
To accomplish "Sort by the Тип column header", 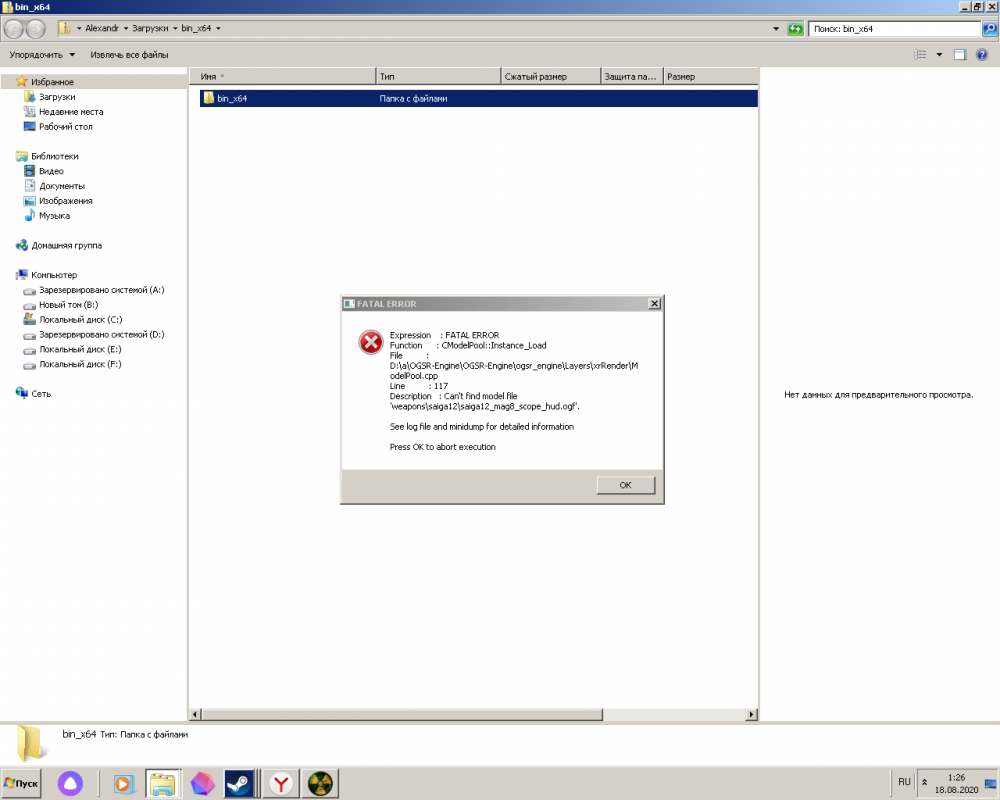I will click(438, 77).
